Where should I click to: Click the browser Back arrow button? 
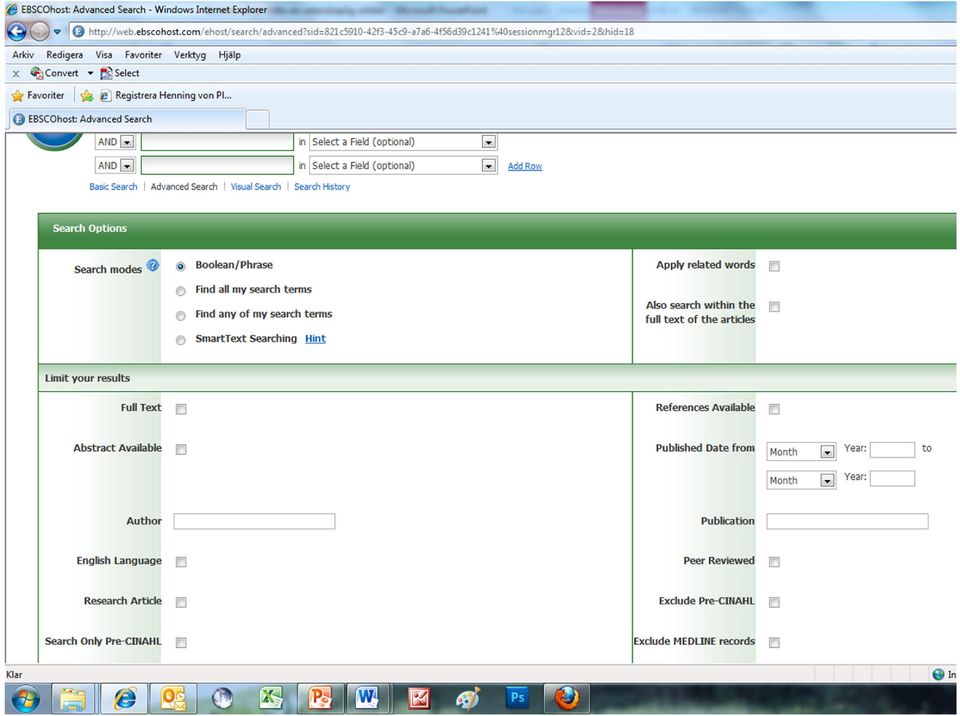(17, 31)
